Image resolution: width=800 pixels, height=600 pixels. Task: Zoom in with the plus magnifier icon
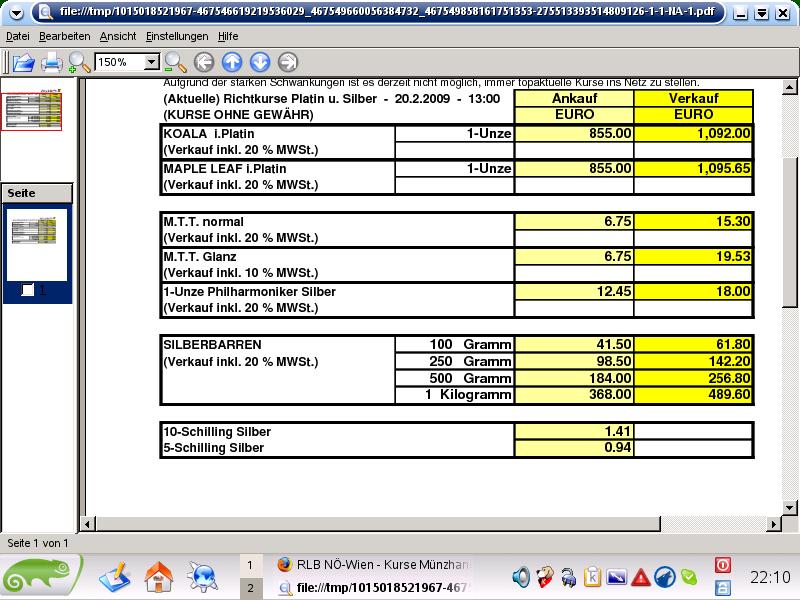[78, 63]
